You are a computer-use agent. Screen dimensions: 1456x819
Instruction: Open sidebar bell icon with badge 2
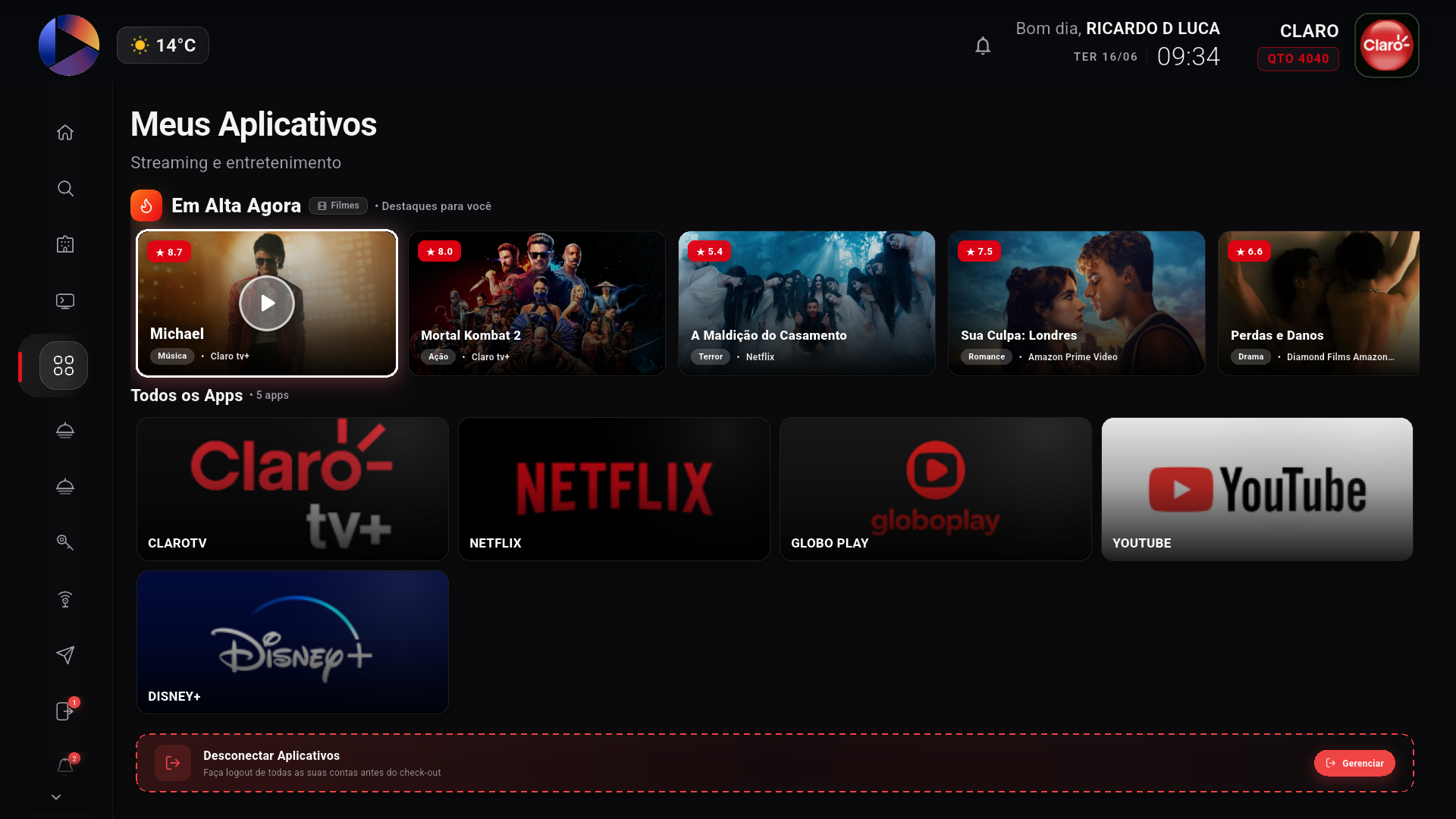[x=65, y=766]
